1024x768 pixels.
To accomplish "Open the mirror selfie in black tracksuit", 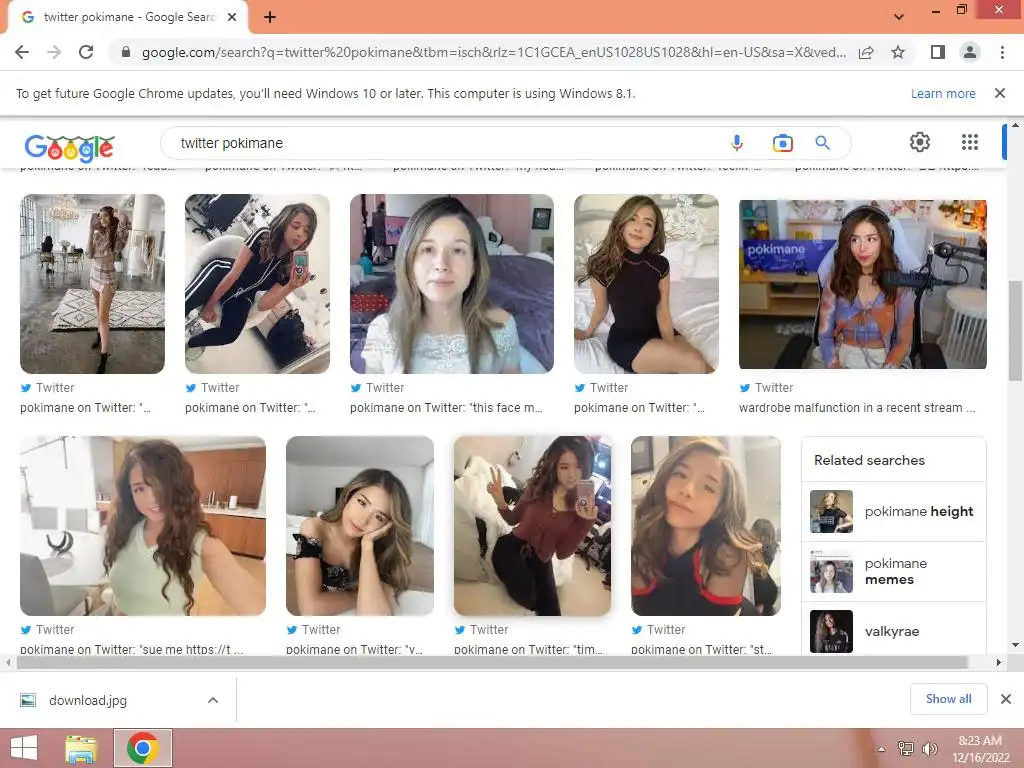I will [x=257, y=284].
